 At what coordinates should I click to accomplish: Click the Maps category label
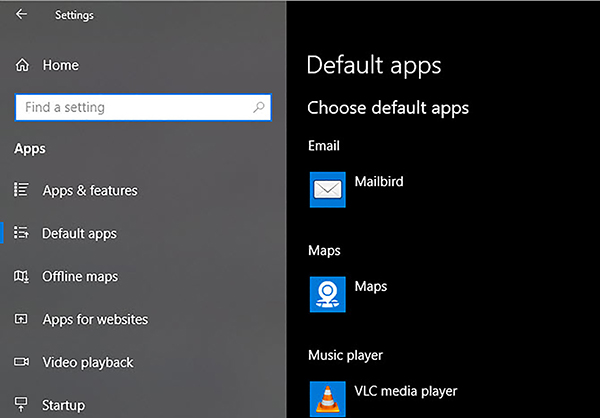pos(324,251)
